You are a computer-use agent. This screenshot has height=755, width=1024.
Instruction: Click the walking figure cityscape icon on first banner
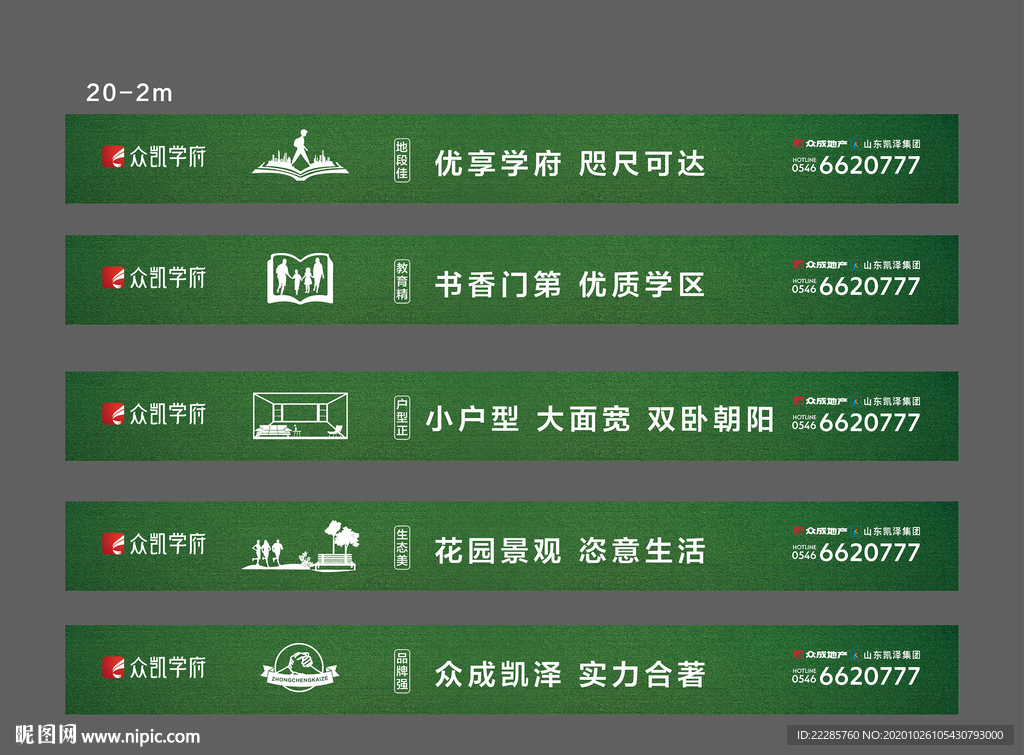(300, 158)
